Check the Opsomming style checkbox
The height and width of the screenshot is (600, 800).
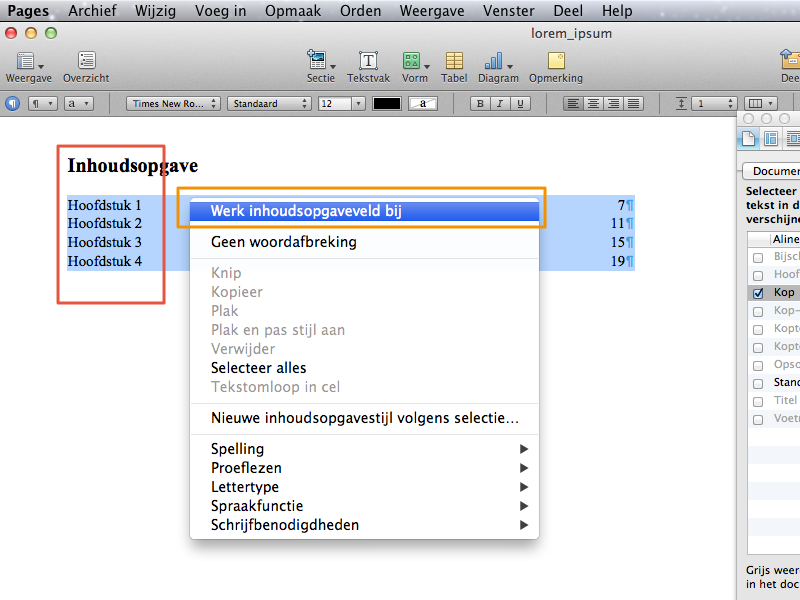pos(758,365)
